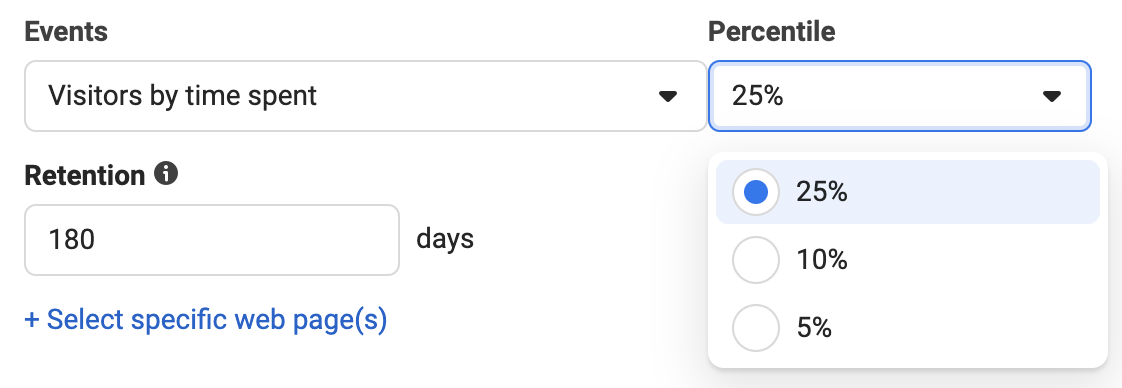The image size is (1122, 388).
Task: Click the Retention info icon
Action: coord(166,174)
